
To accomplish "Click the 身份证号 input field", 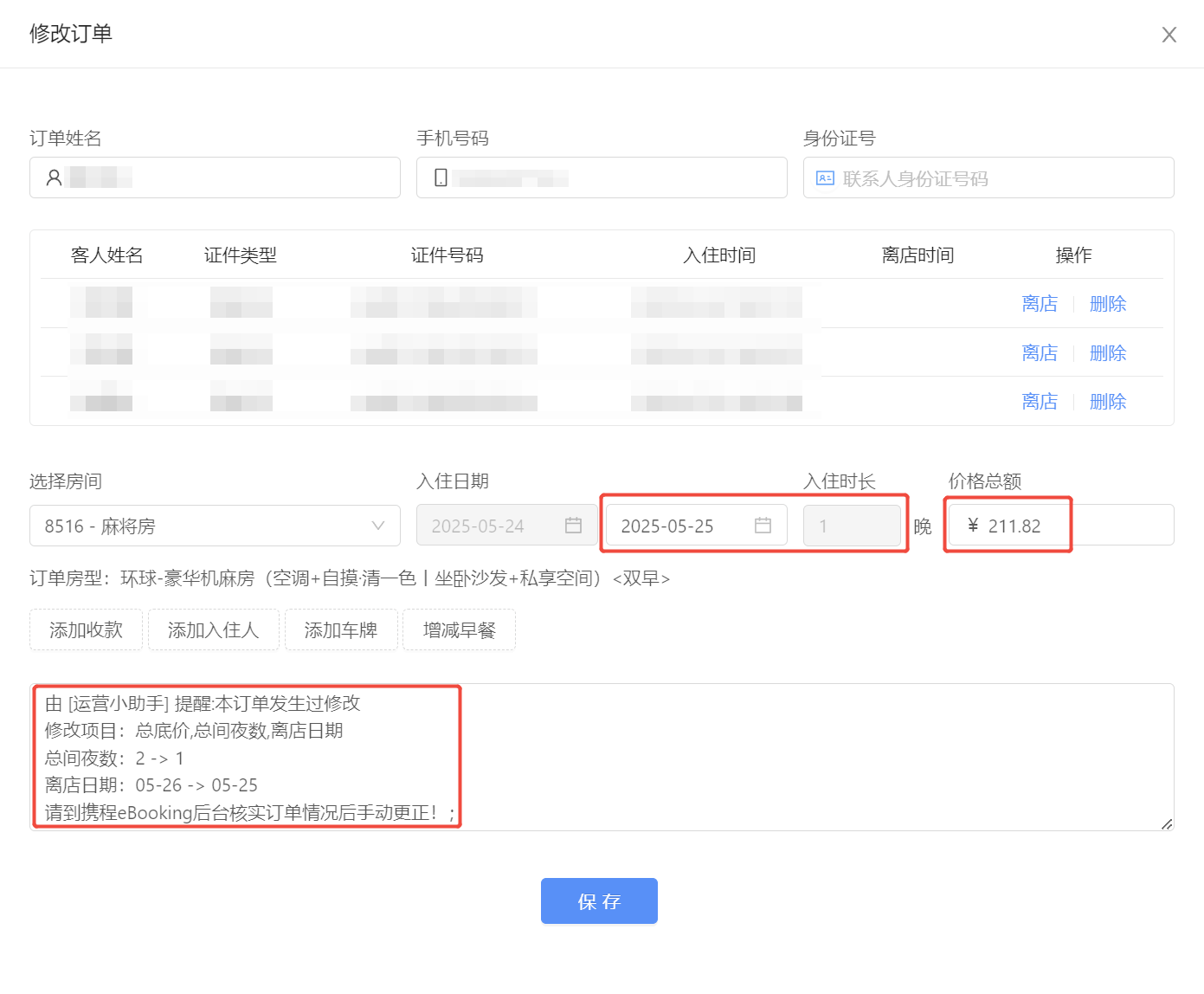I will (x=988, y=177).
